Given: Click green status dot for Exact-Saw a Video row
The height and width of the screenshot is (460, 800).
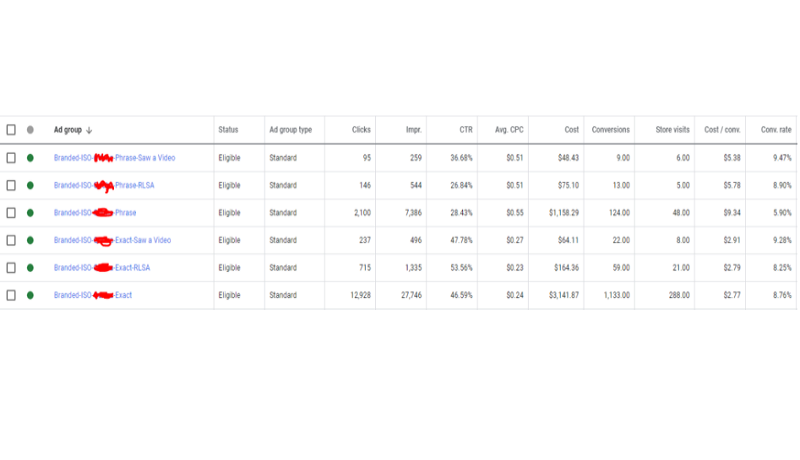Looking at the screenshot, I should tap(30, 240).
